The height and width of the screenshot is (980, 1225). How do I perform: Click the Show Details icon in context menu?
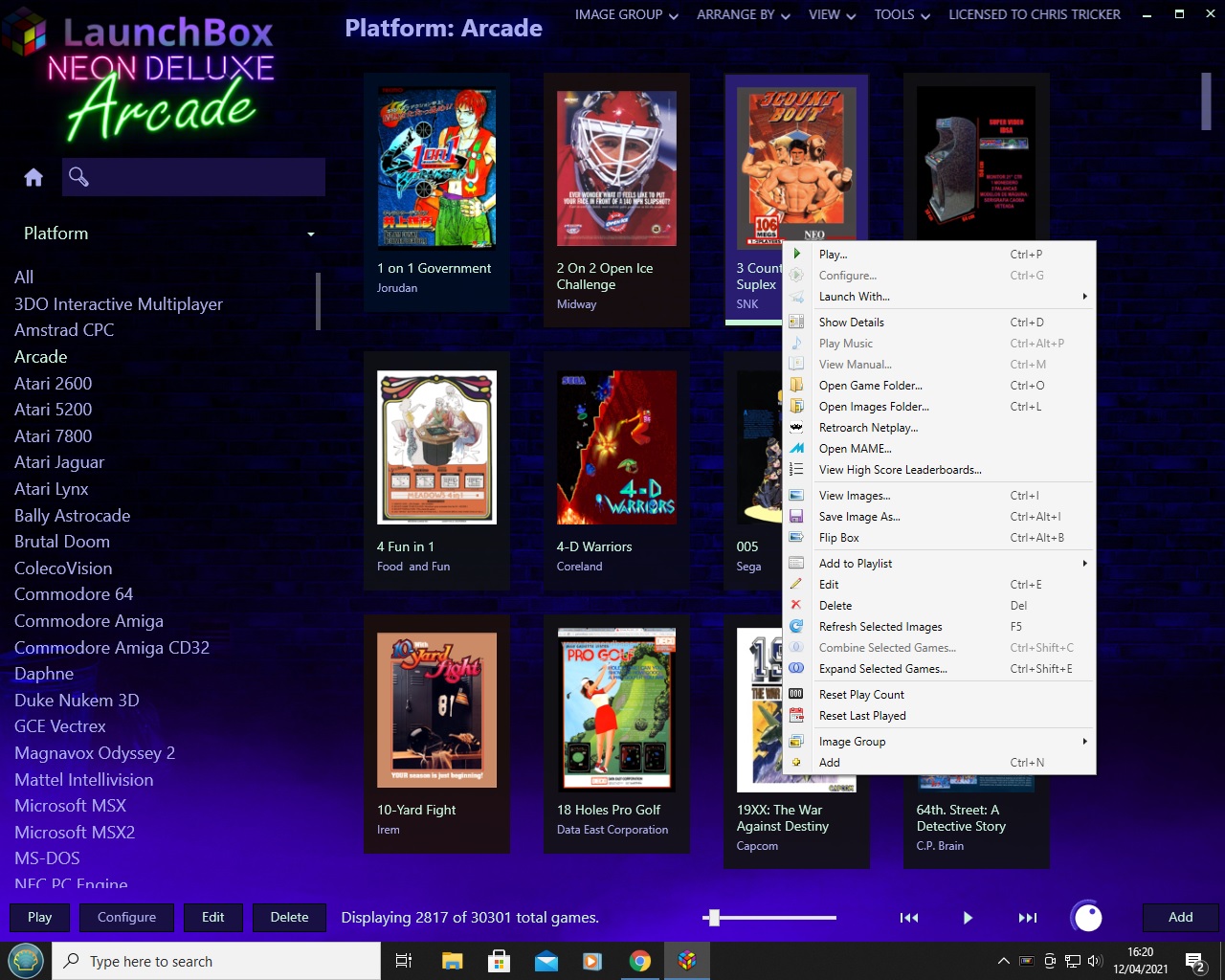click(796, 322)
